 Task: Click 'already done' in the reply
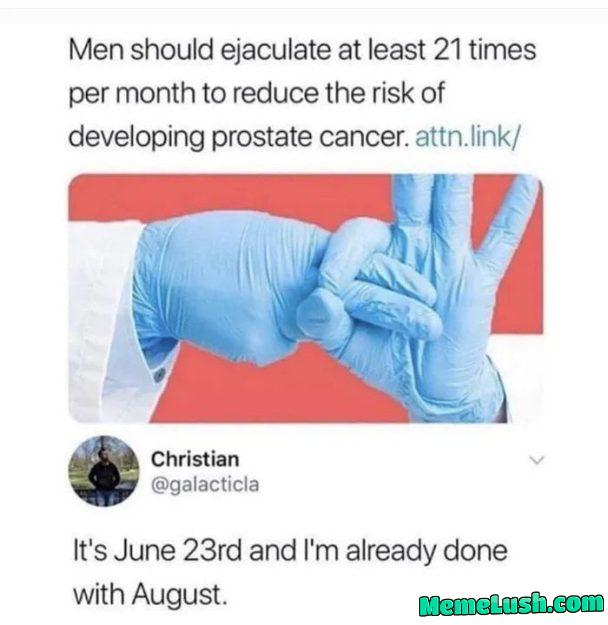pyautogui.click(x=427, y=552)
